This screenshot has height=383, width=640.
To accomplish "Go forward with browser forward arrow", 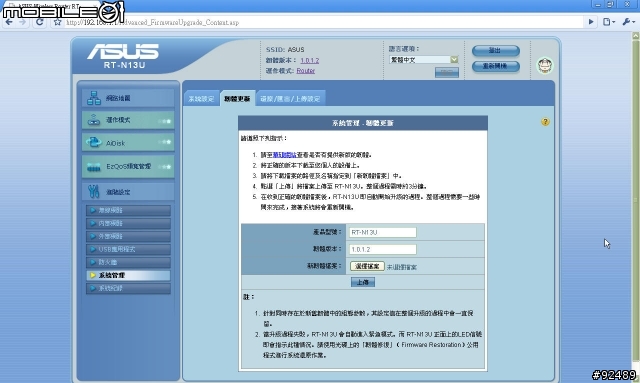I will 23,22.
